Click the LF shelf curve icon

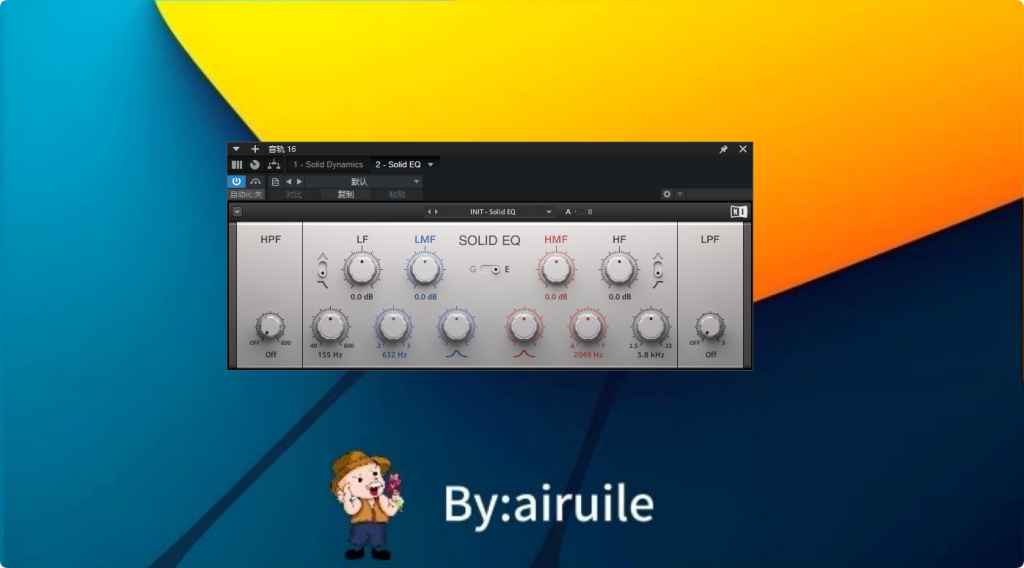323,285
